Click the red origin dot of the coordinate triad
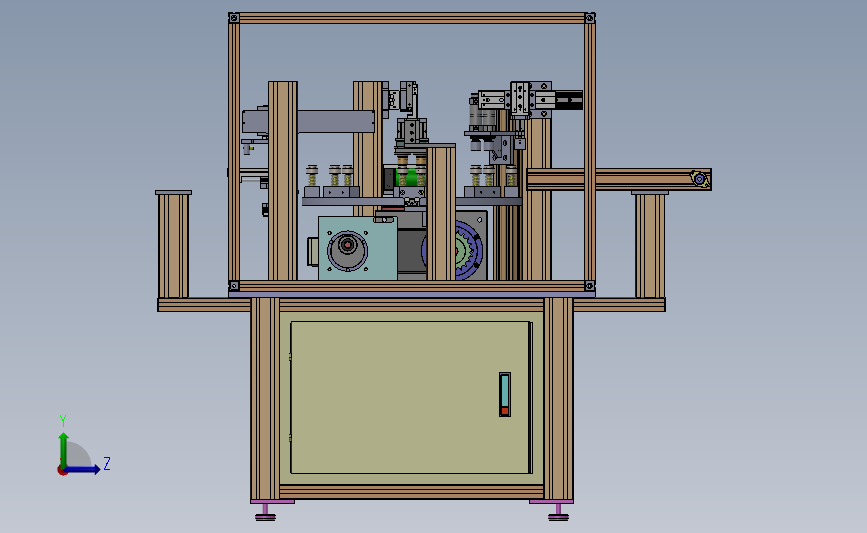This screenshot has width=867, height=533. coord(62,471)
